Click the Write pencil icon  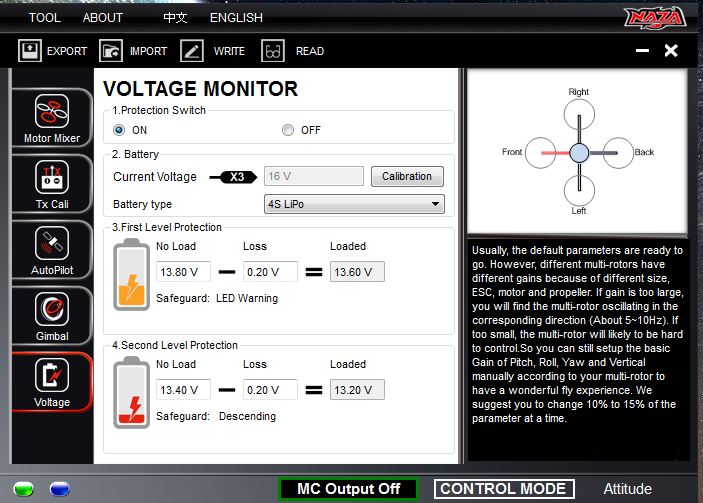coord(192,51)
